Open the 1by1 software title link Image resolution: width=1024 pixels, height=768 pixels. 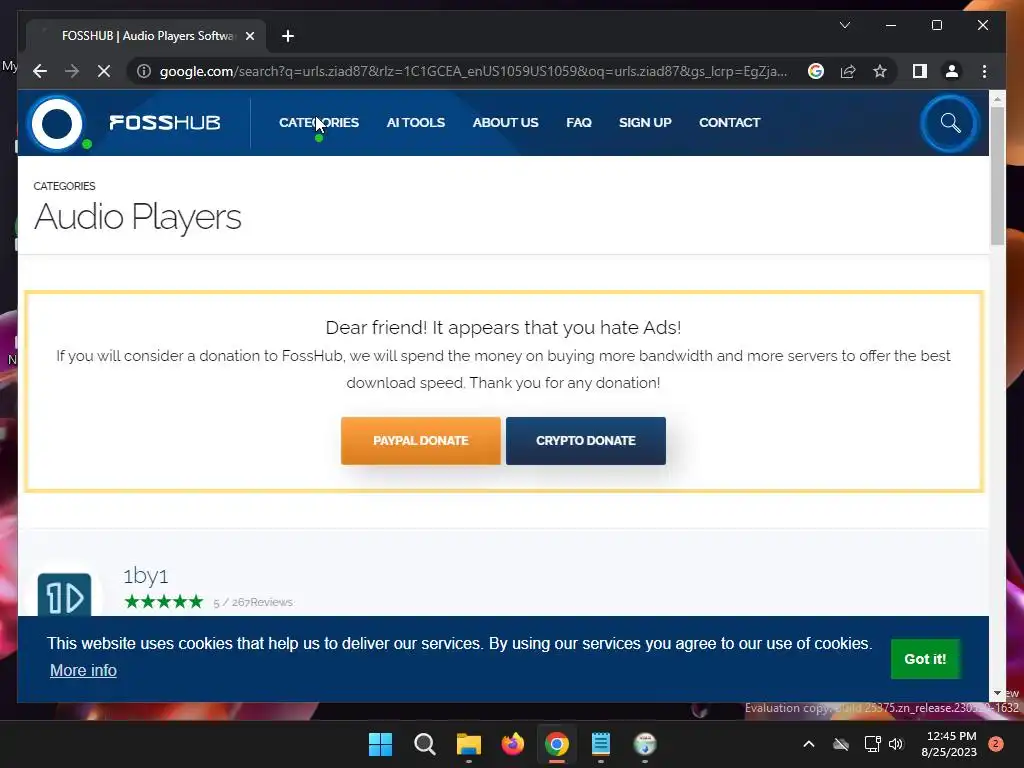click(x=146, y=576)
